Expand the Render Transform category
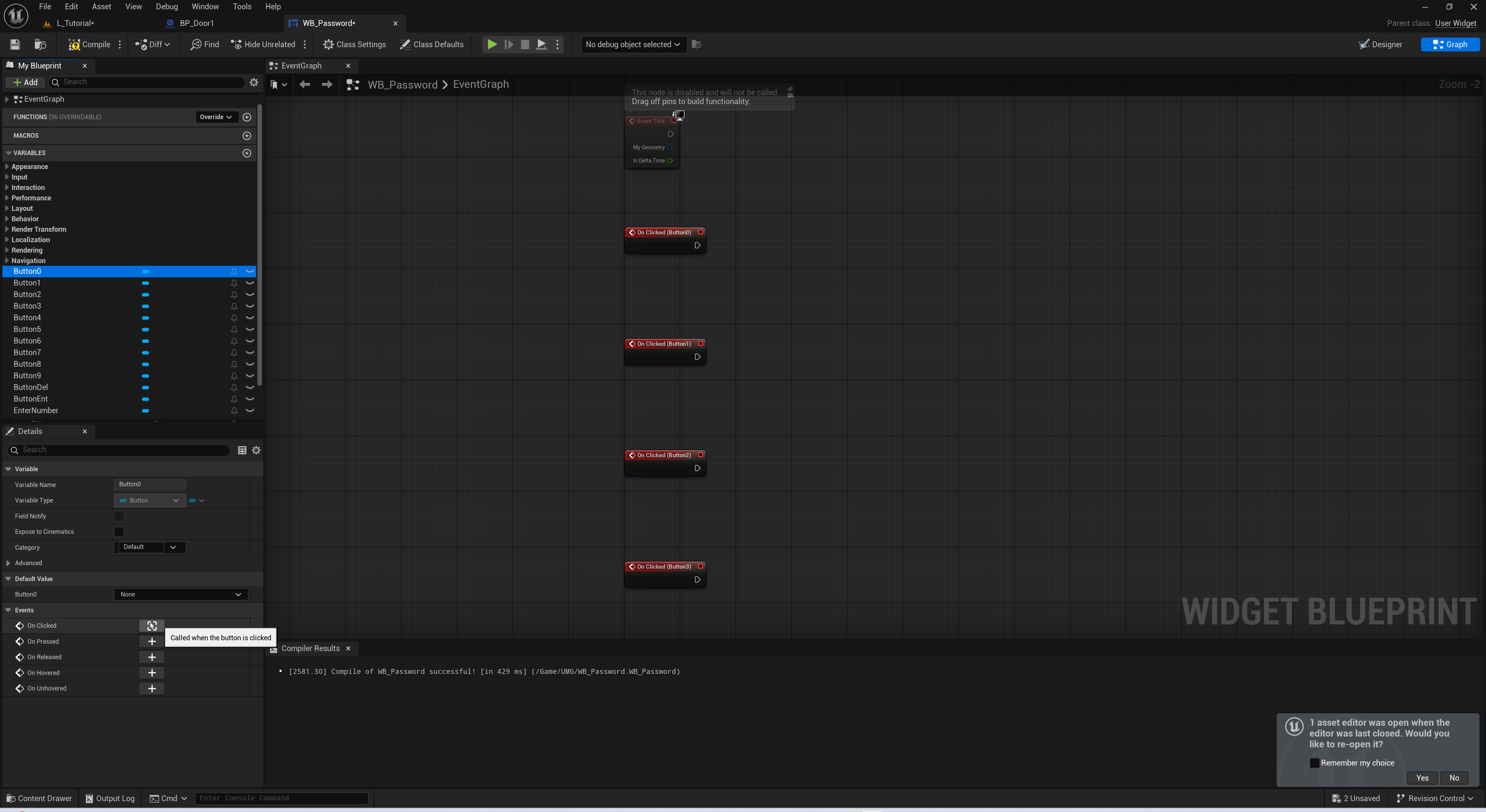 pyautogui.click(x=7, y=229)
